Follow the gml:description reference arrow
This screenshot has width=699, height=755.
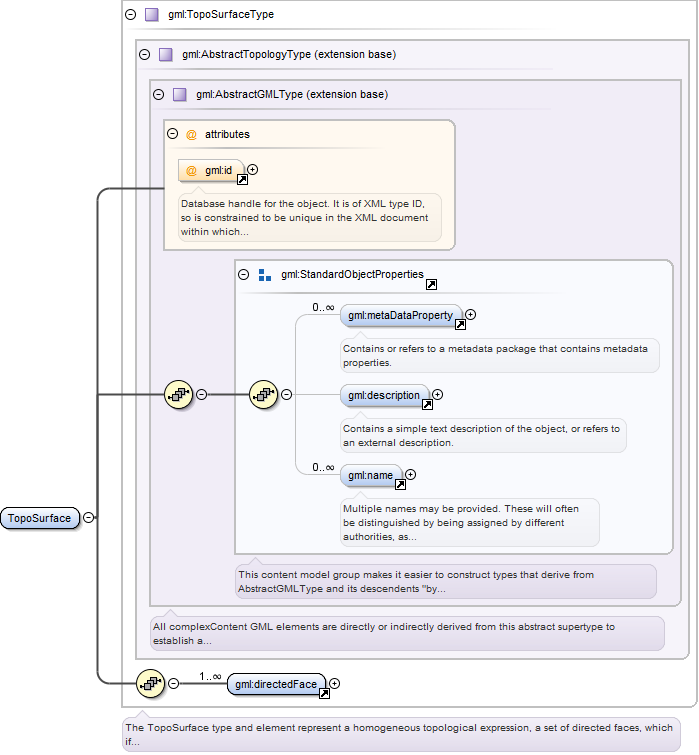click(x=427, y=404)
